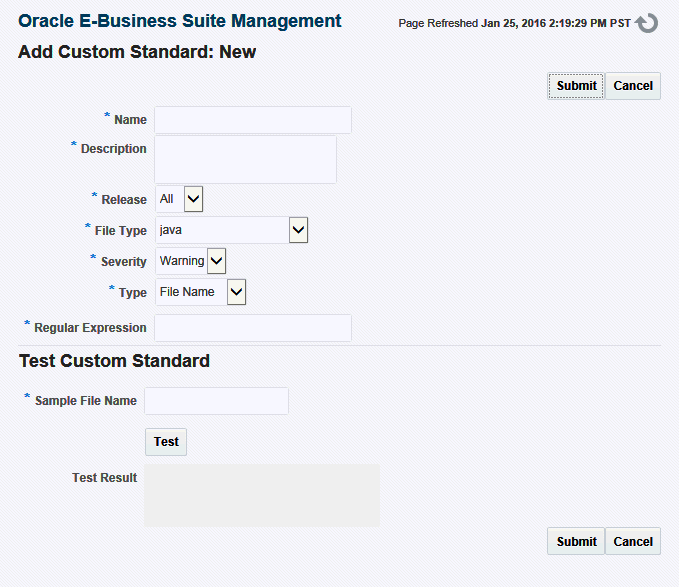
Task: Click the bottom Submit button
Action: pos(576,541)
